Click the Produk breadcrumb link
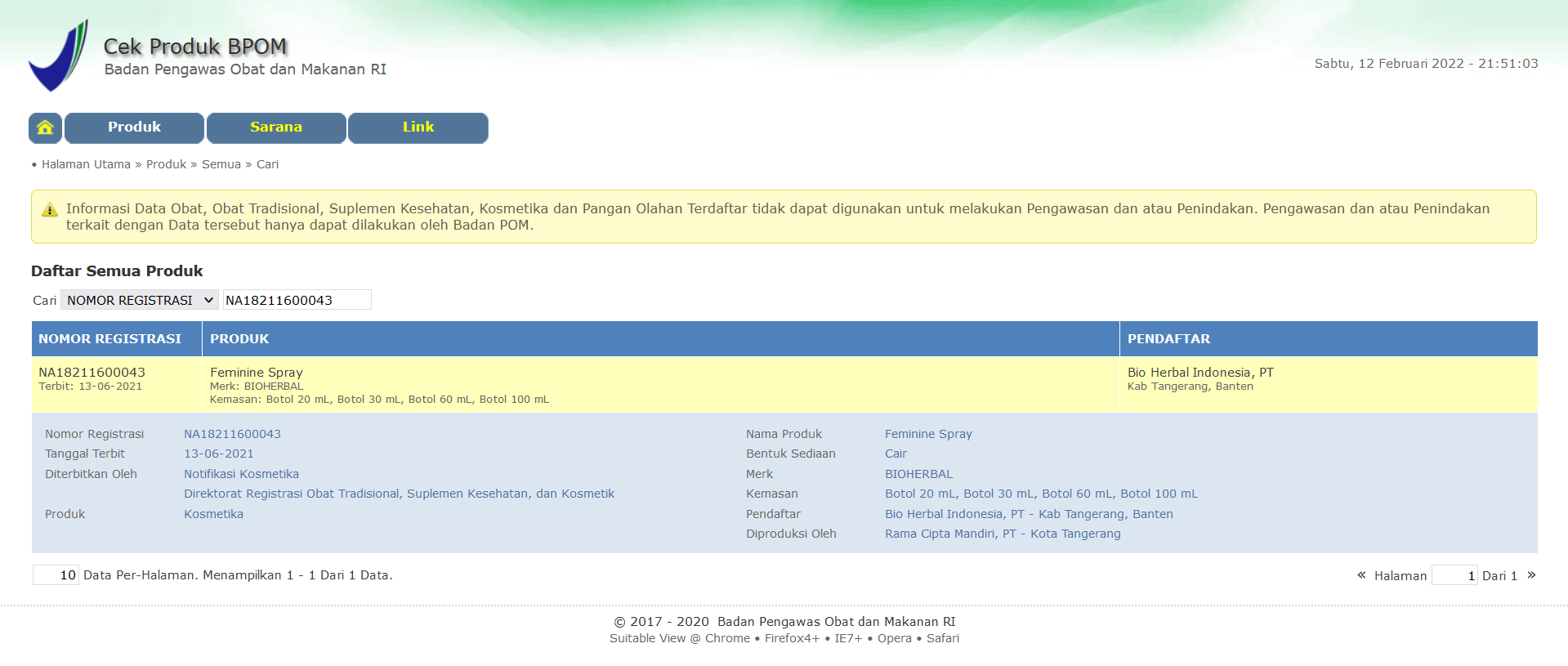1568x666 pixels. click(166, 164)
